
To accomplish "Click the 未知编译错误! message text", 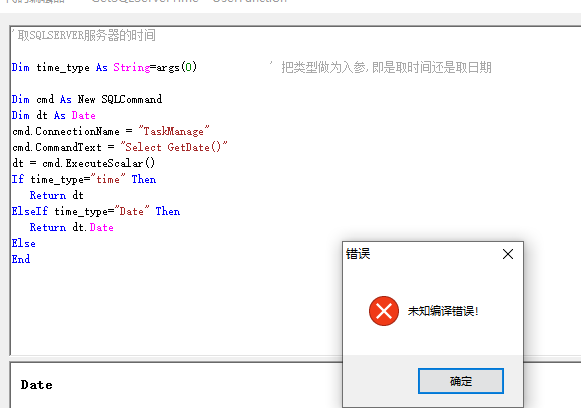I will (x=443, y=311).
